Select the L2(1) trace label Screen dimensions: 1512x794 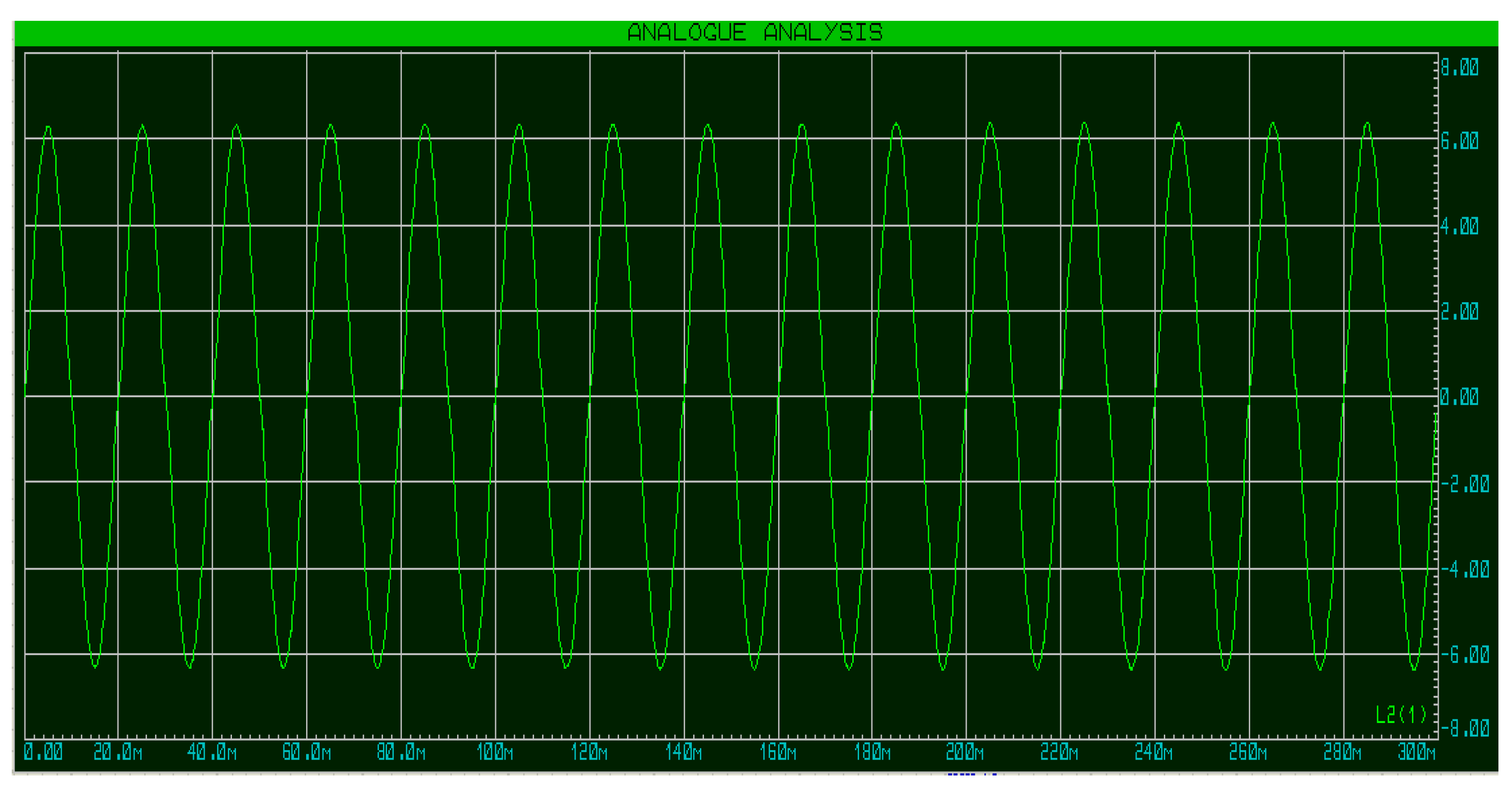(x=1400, y=715)
